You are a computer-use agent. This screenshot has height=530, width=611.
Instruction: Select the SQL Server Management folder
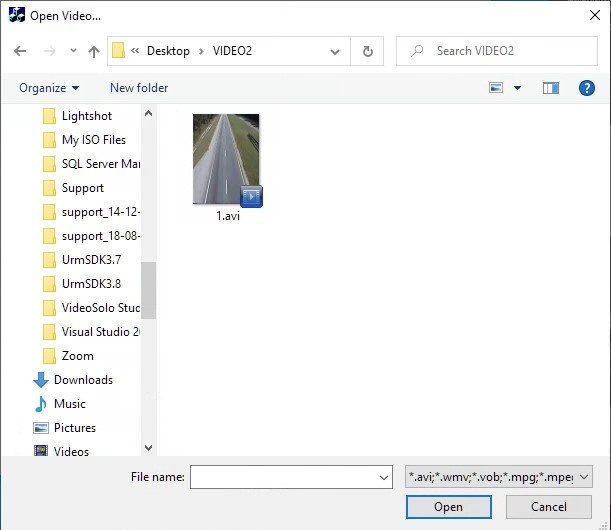101,164
